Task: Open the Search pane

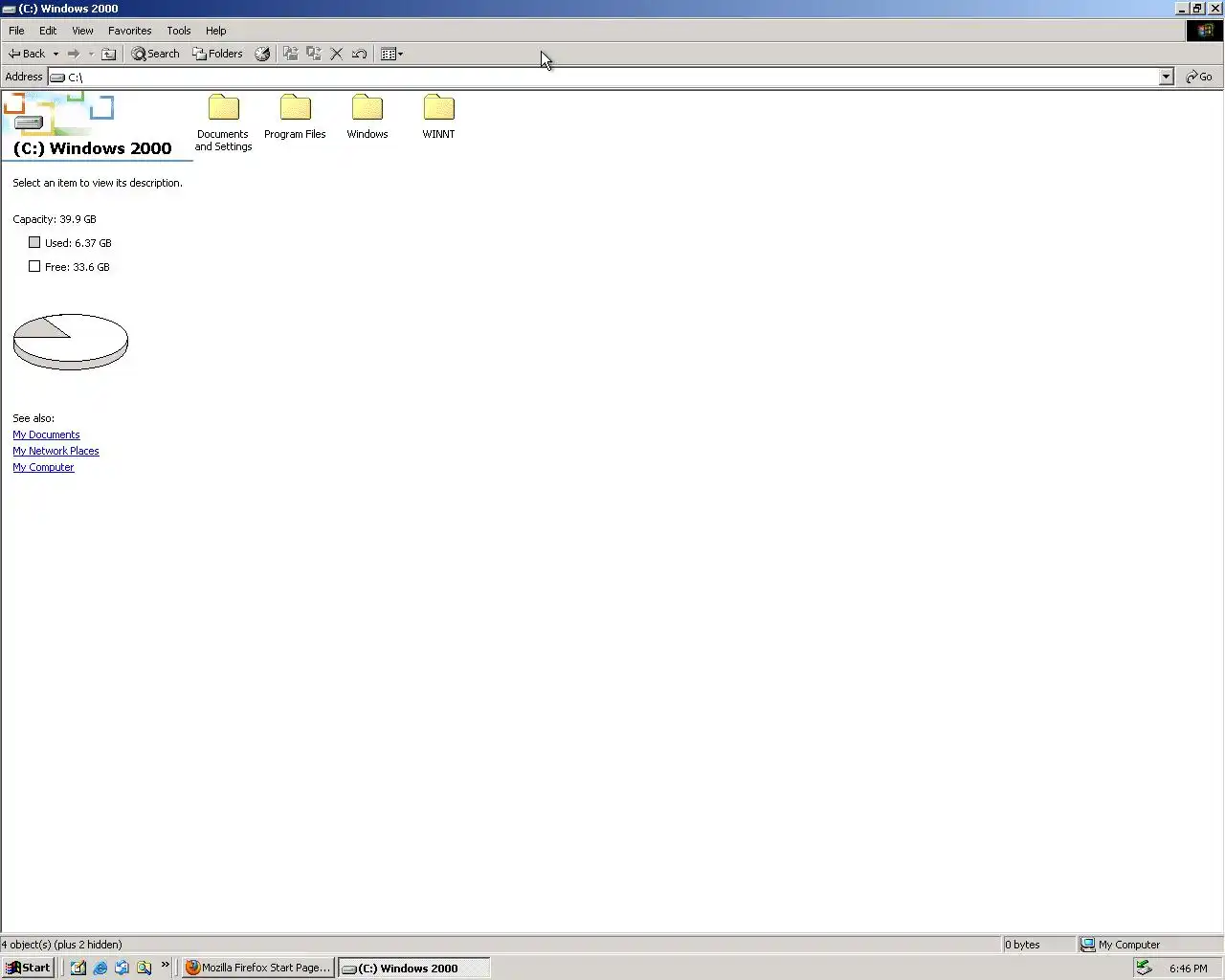Action: click(155, 54)
